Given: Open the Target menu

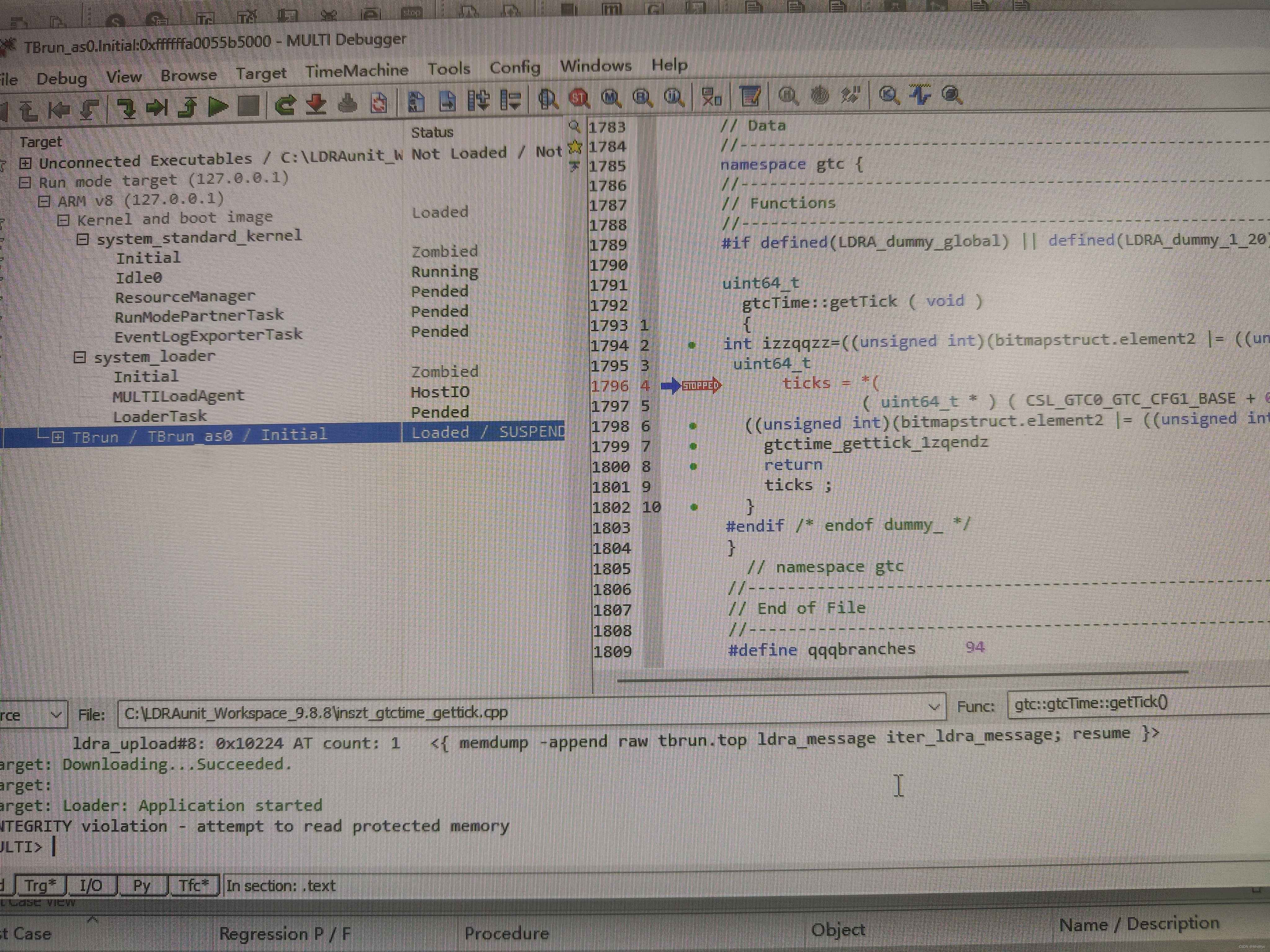Looking at the screenshot, I should [x=261, y=73].
